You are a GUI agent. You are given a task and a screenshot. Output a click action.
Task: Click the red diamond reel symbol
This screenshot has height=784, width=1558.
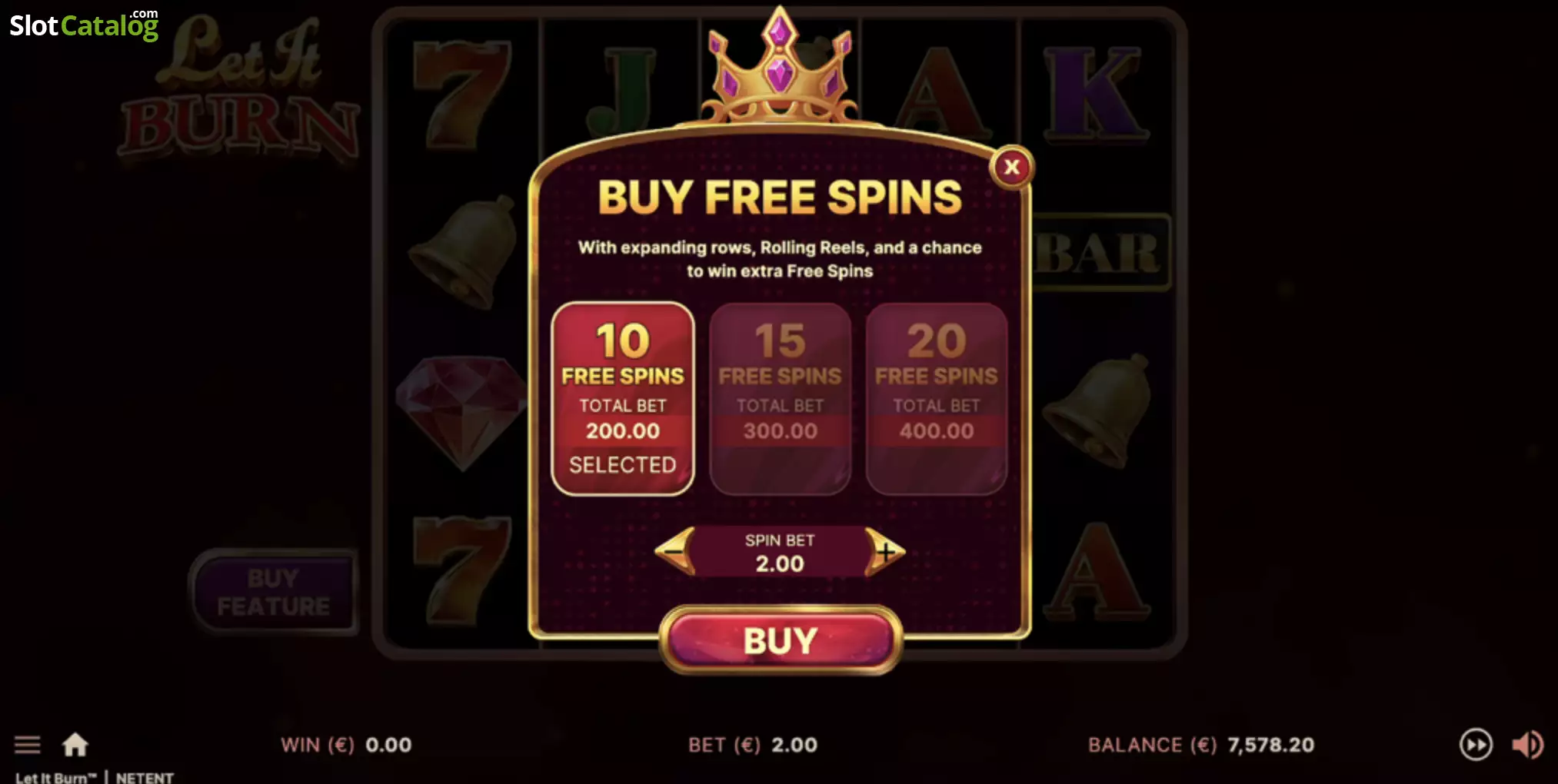coord(460,411)
